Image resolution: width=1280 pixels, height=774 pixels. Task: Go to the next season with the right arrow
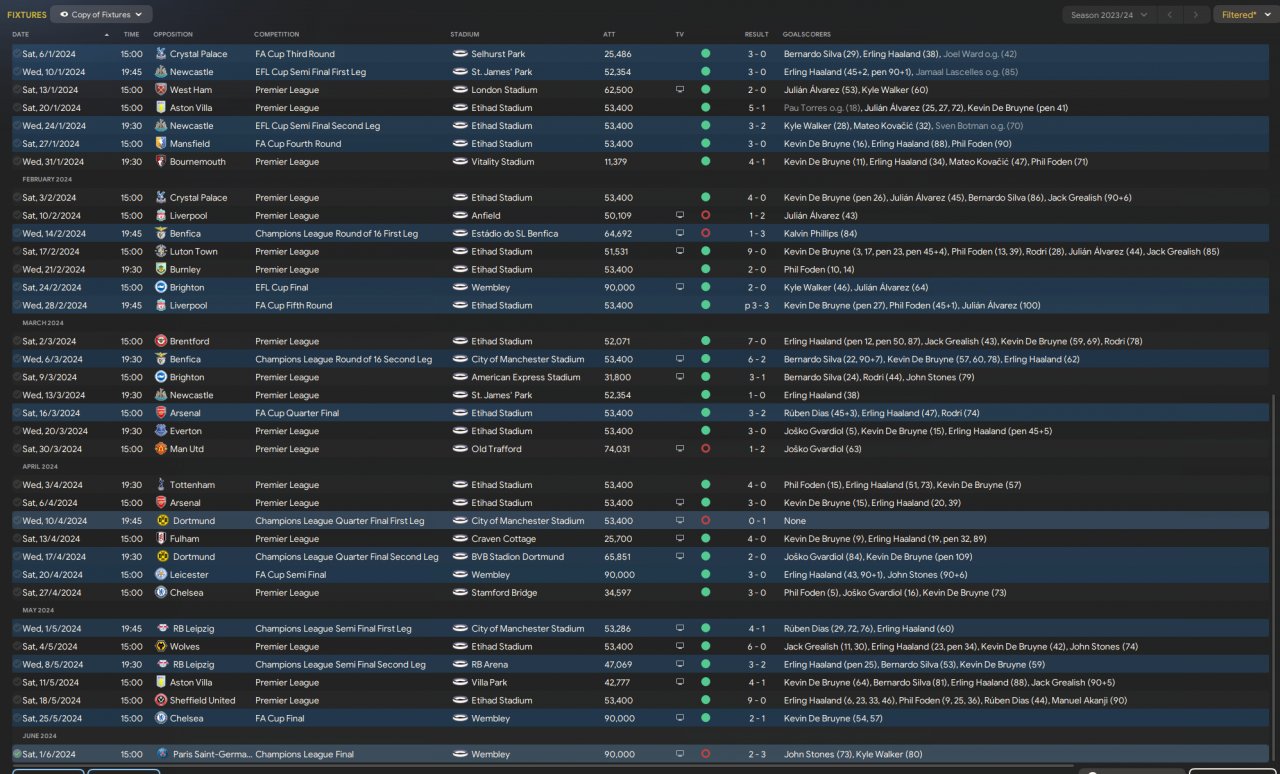point(1196,15)
